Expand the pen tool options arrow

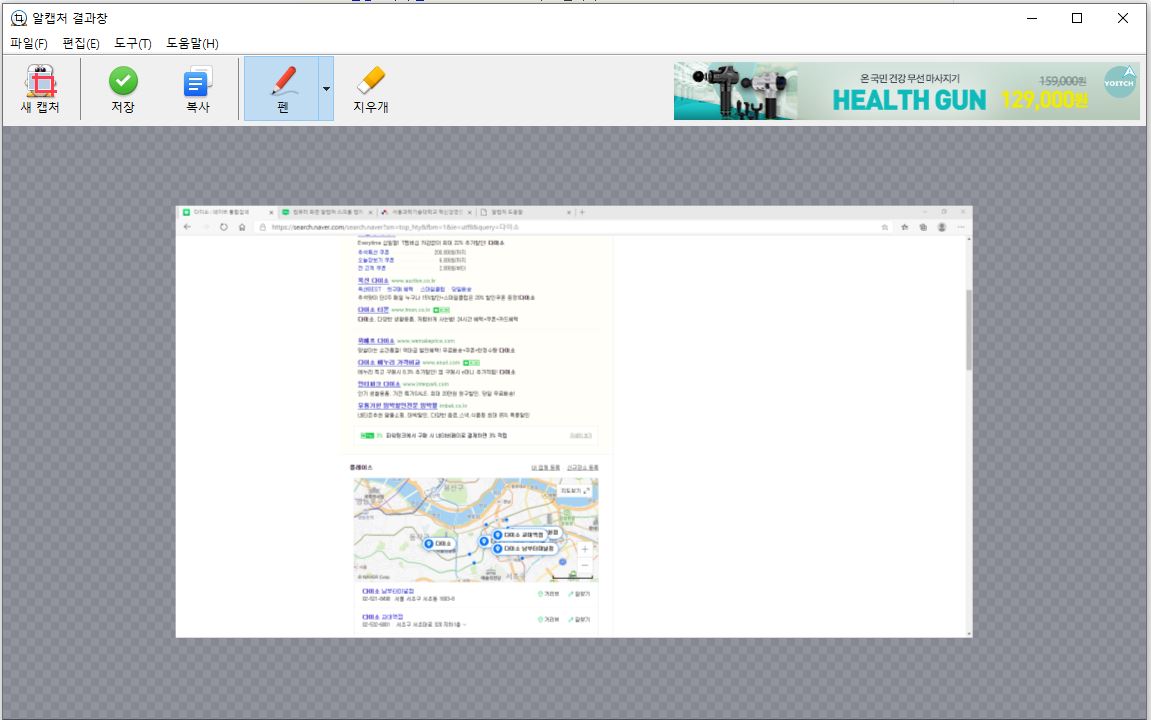point(326,89)
